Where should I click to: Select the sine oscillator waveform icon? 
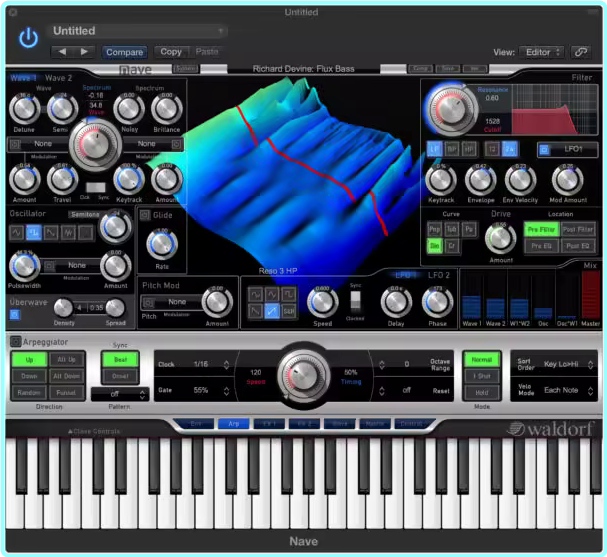tap(16, 233)
